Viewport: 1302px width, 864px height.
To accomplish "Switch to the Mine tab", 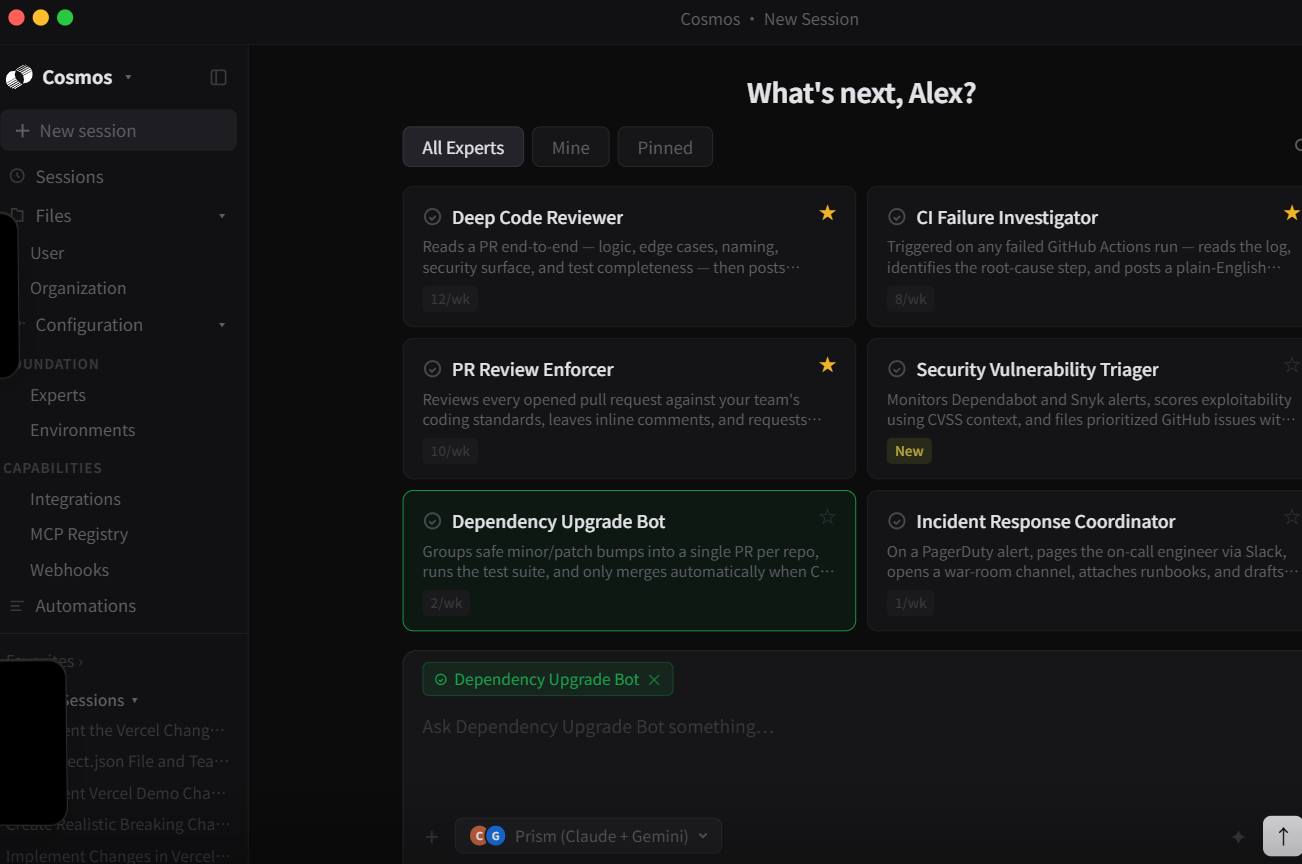I will click(570, 147).
